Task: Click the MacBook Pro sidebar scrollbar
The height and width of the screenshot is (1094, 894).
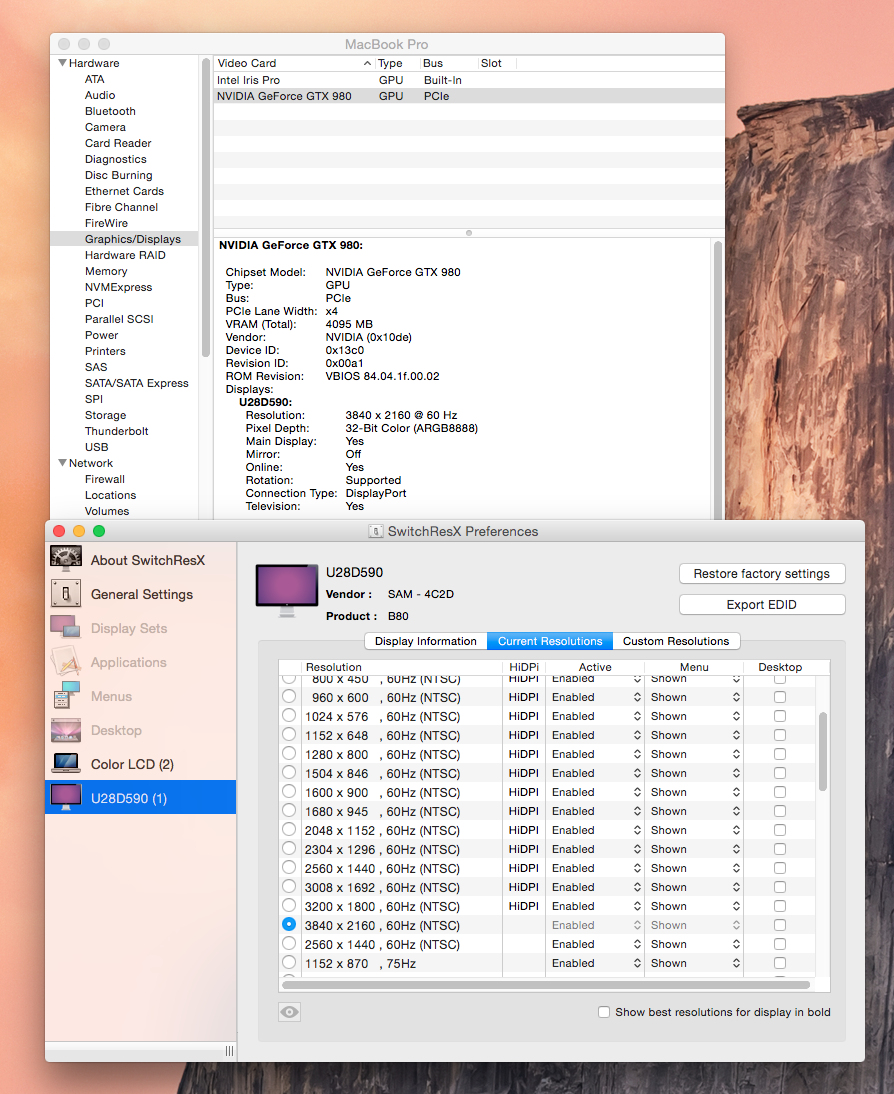Action: click(206, 208)
